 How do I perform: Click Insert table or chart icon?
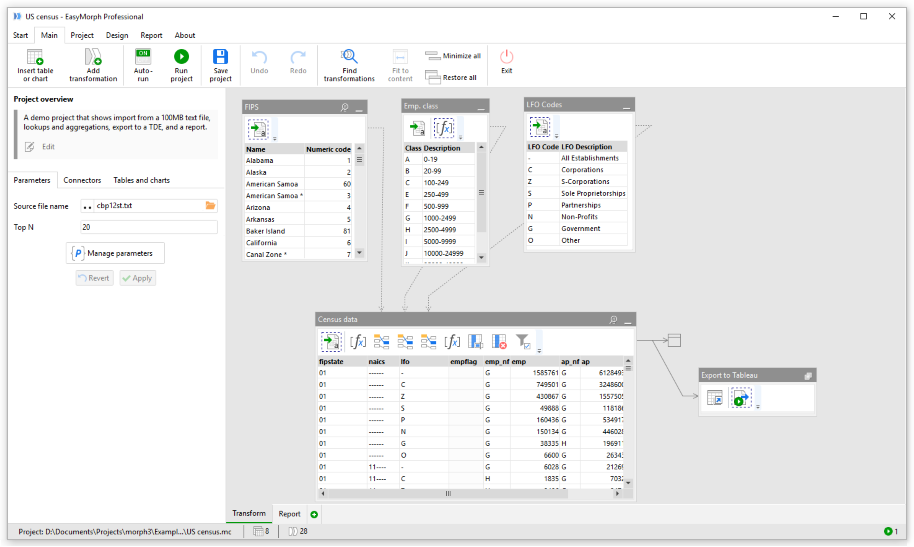[35, 57]
